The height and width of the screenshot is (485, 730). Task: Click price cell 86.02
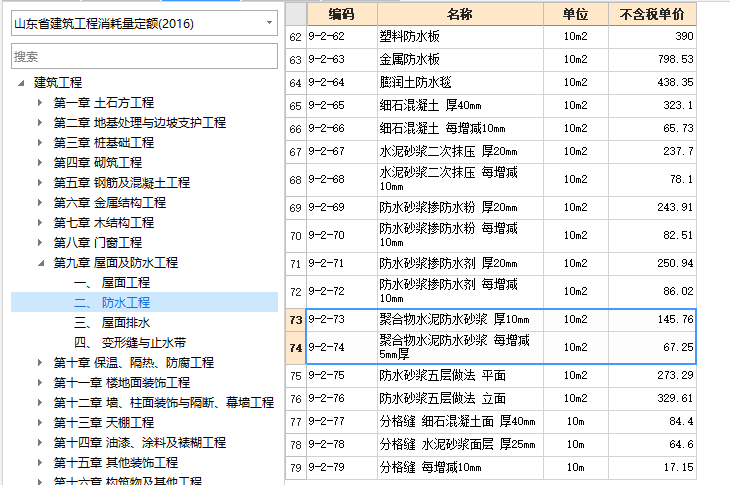(652, 291)
